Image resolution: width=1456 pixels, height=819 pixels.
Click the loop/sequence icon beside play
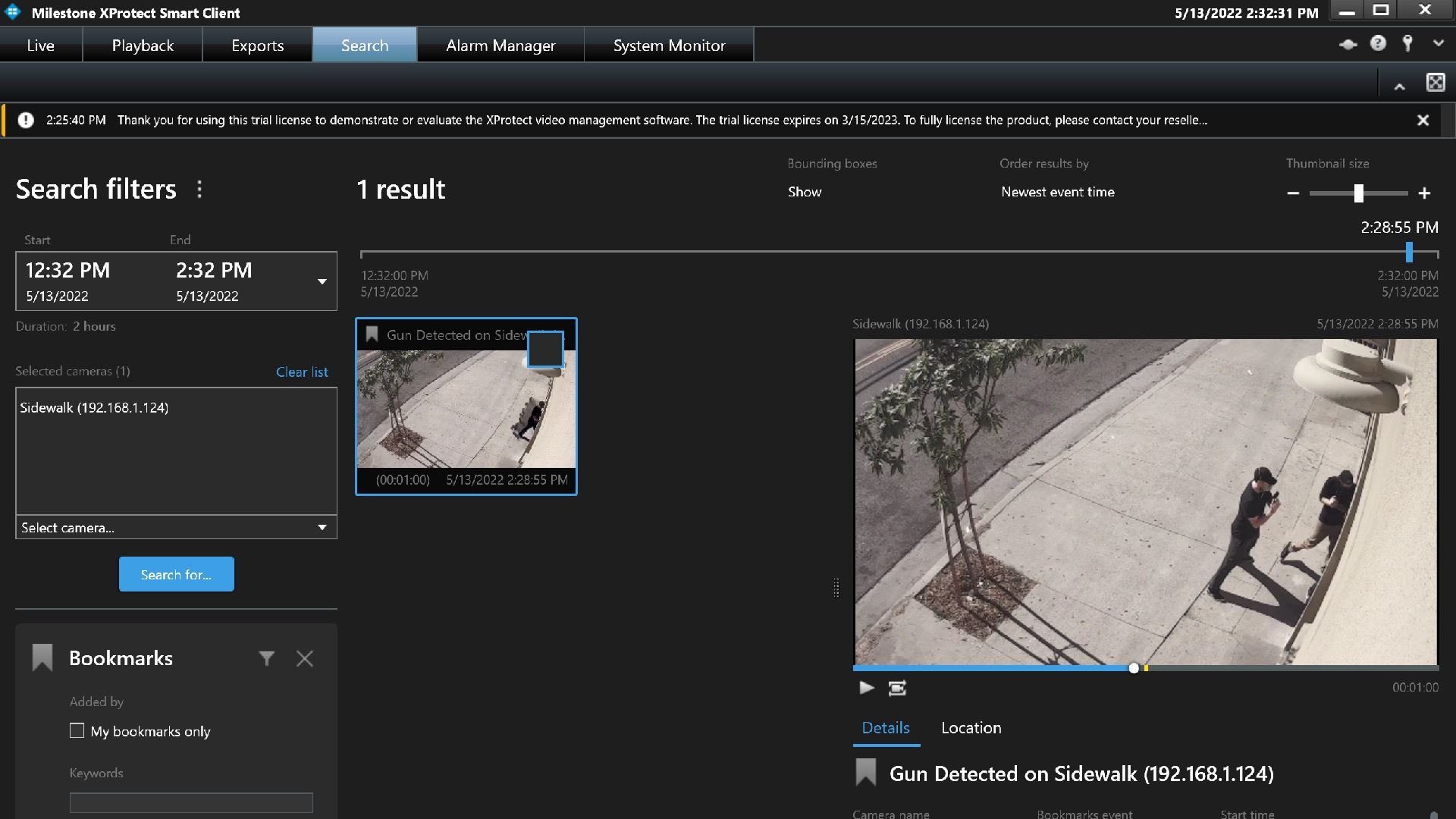tap(897, 688)
